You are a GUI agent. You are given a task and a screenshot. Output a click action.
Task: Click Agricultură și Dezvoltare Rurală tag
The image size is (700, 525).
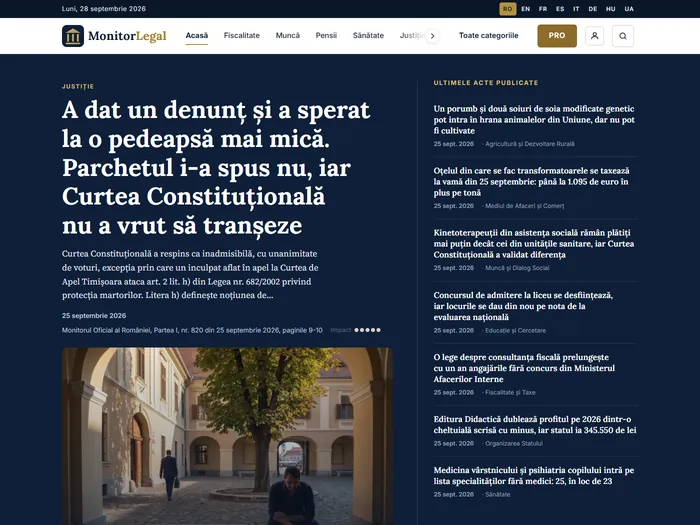529,144
